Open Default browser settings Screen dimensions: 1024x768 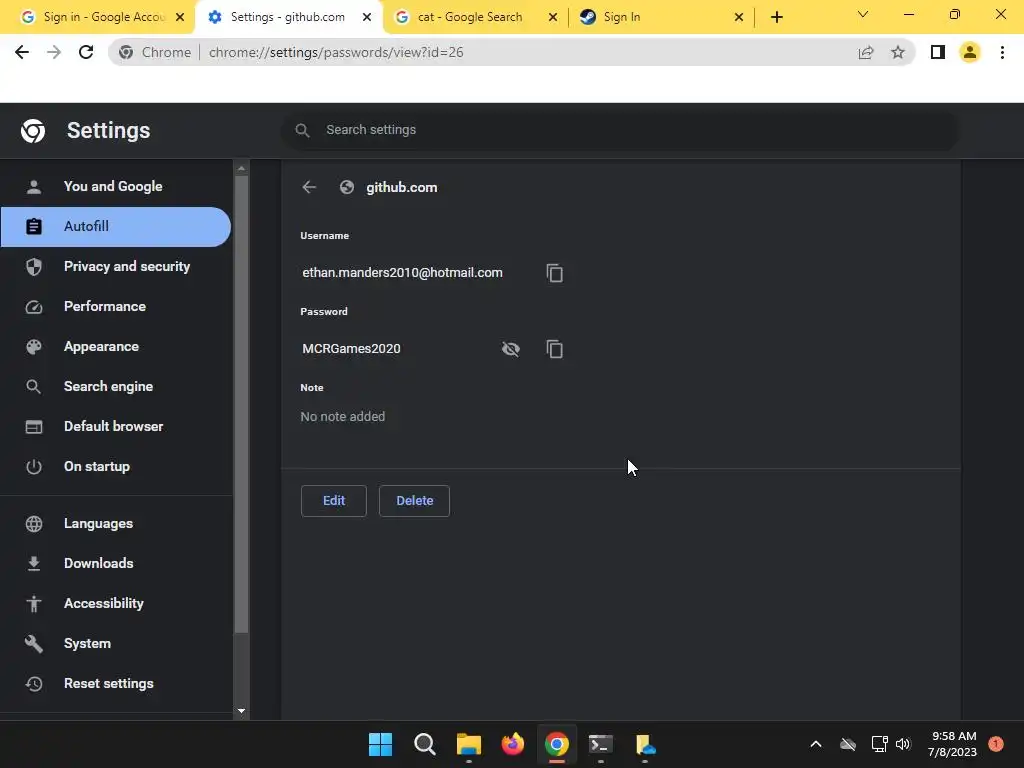[116, 426]
